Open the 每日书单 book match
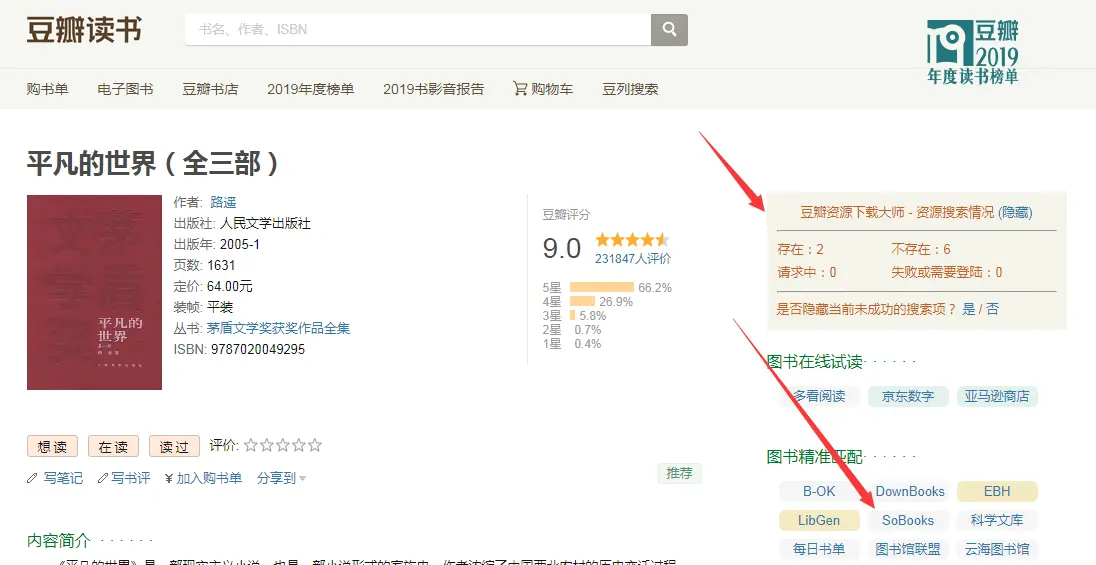 point(819,549)
